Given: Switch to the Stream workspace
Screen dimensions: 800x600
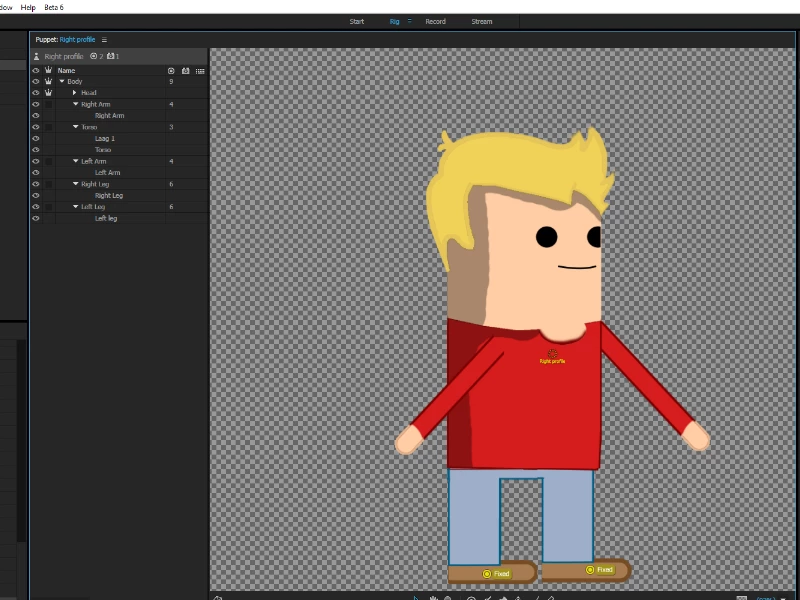Looking at the screenshot, I should (482, 21).
